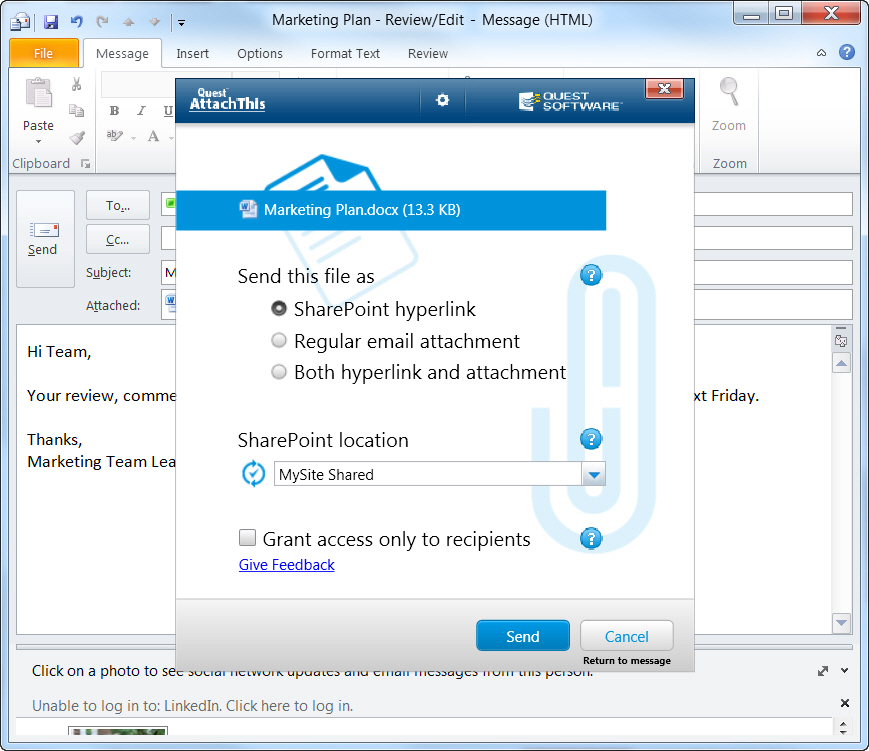Switch to the Message tab
This screenshot has height=751, width=869.
click(122, 54)
